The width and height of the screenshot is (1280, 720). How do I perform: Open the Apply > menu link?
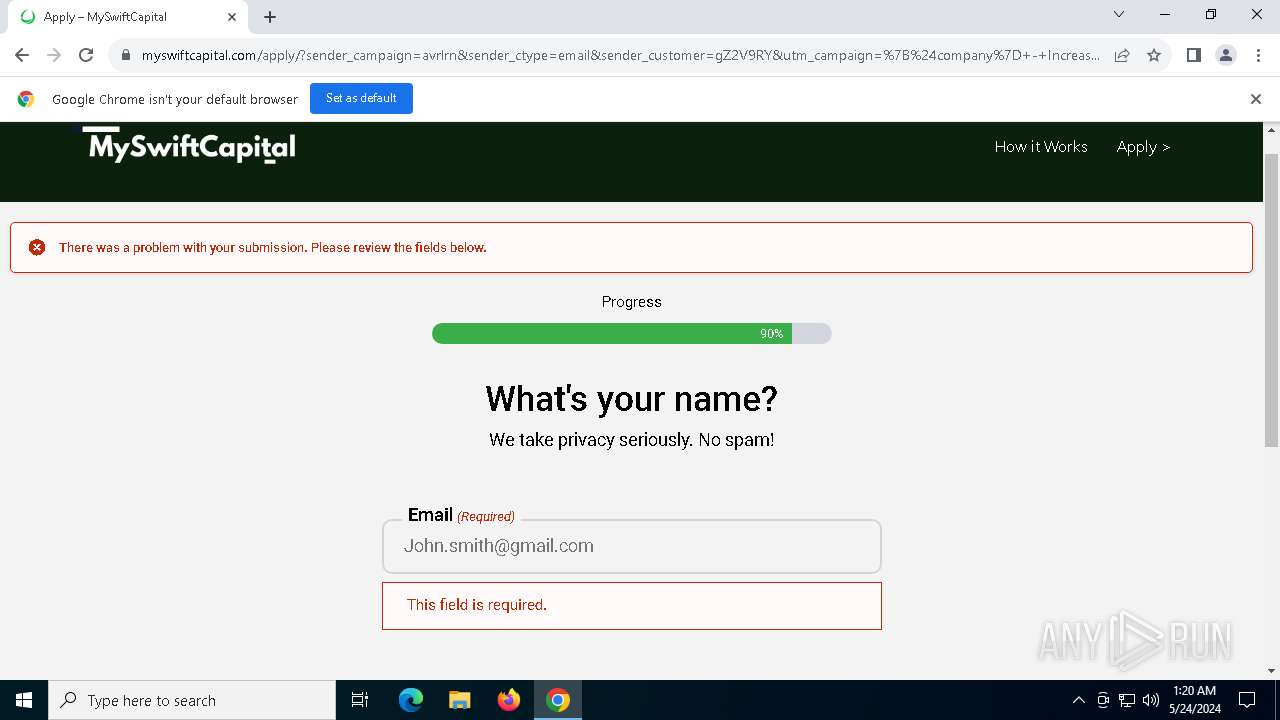point(1143,147)
